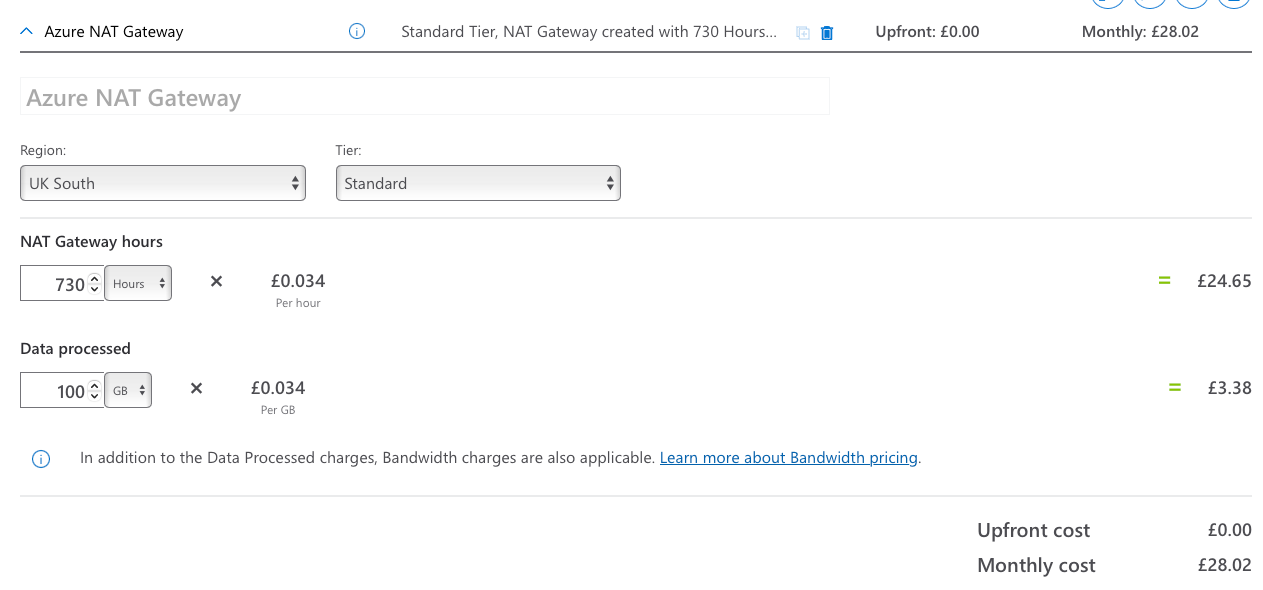The image size is (1263, 590).
Task: Click the Azure NAT Gateway header title
Action: coord(114,32)
